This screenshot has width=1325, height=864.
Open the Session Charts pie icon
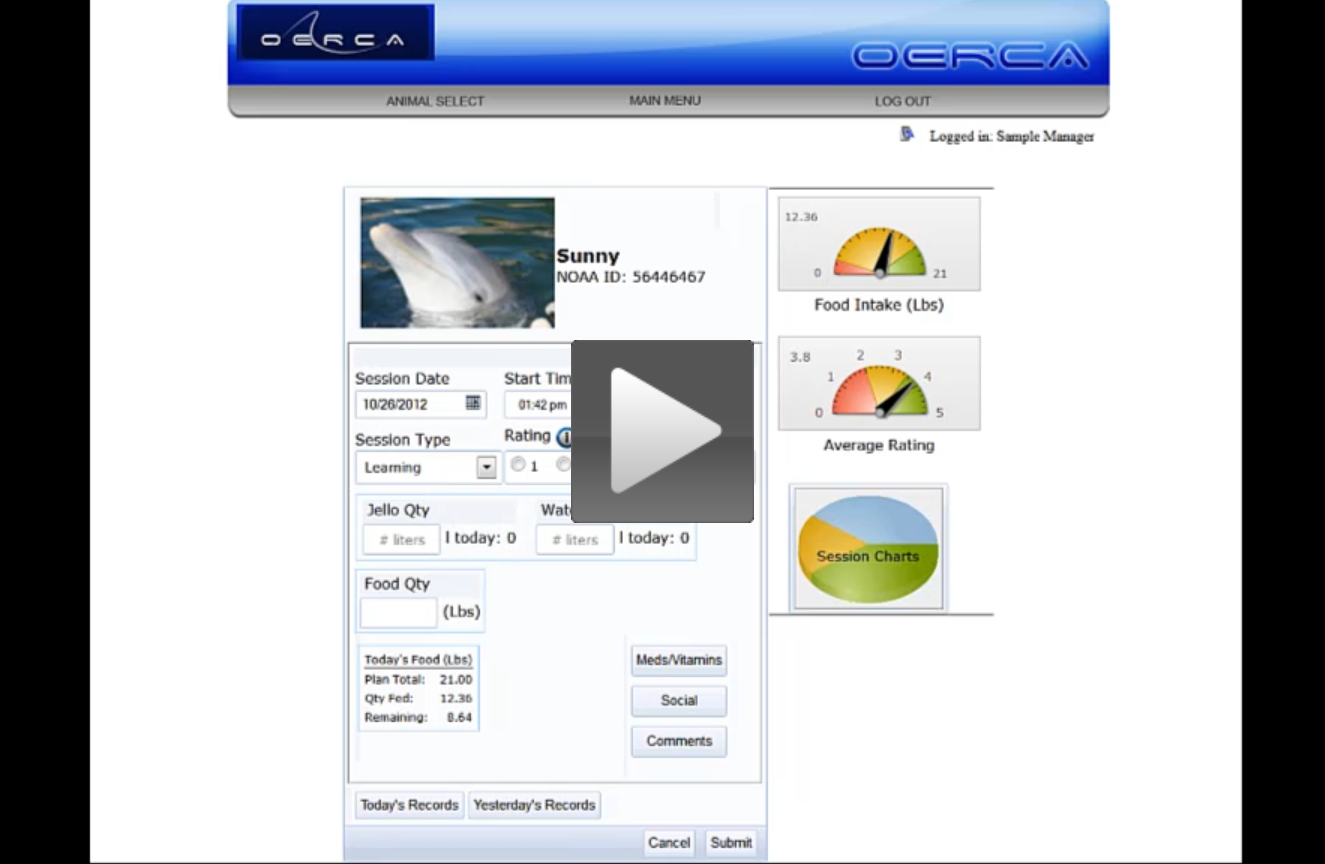pos(868,547)
